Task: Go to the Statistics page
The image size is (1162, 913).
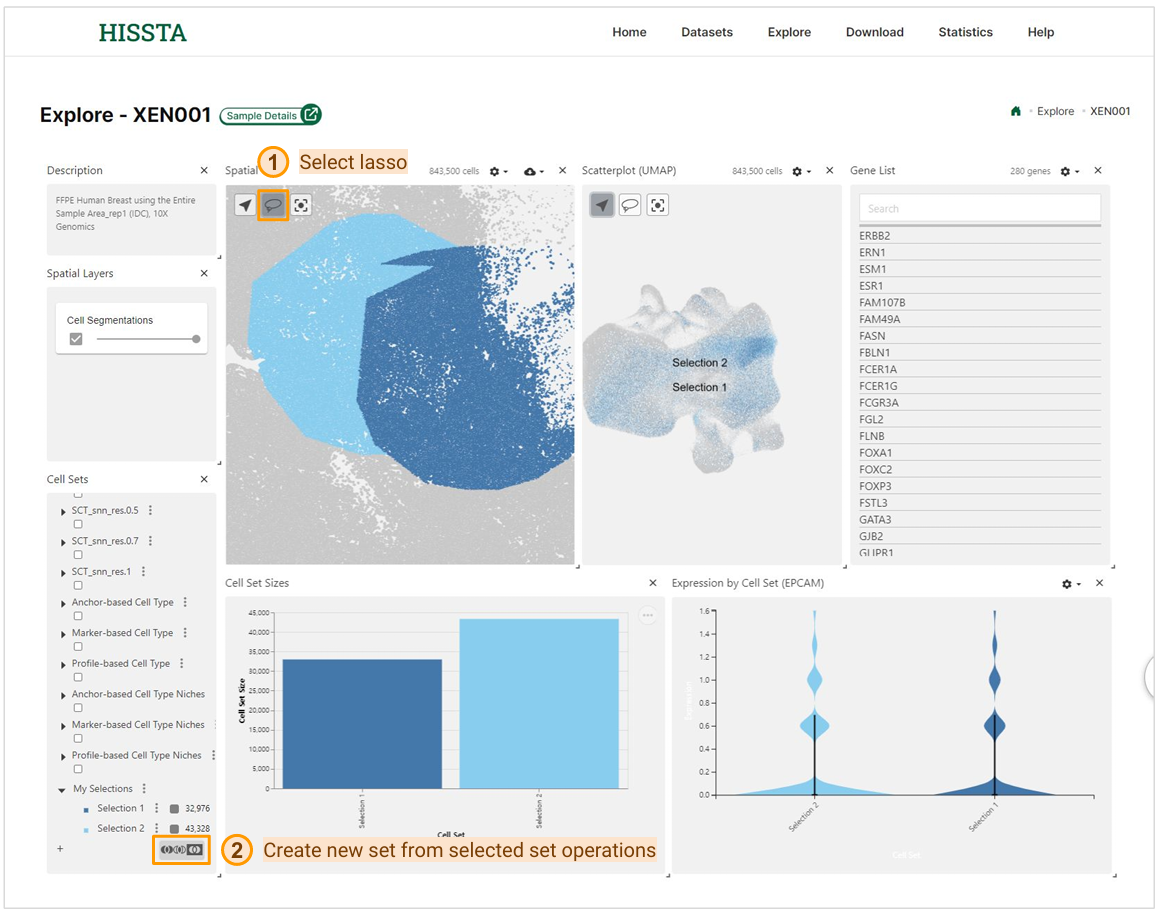Action: (x=965, y=32)
